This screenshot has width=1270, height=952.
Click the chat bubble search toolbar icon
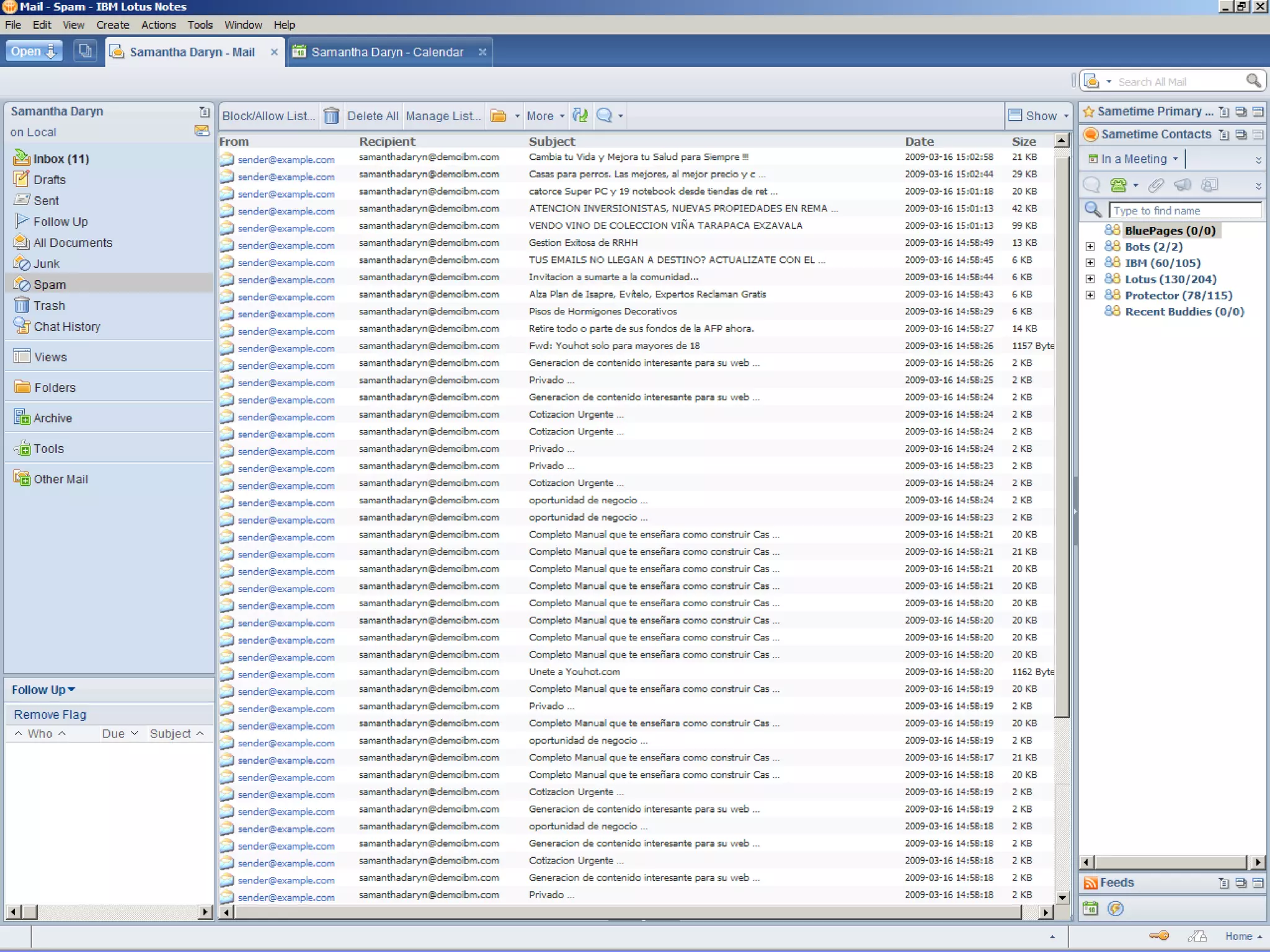point(604,115)
